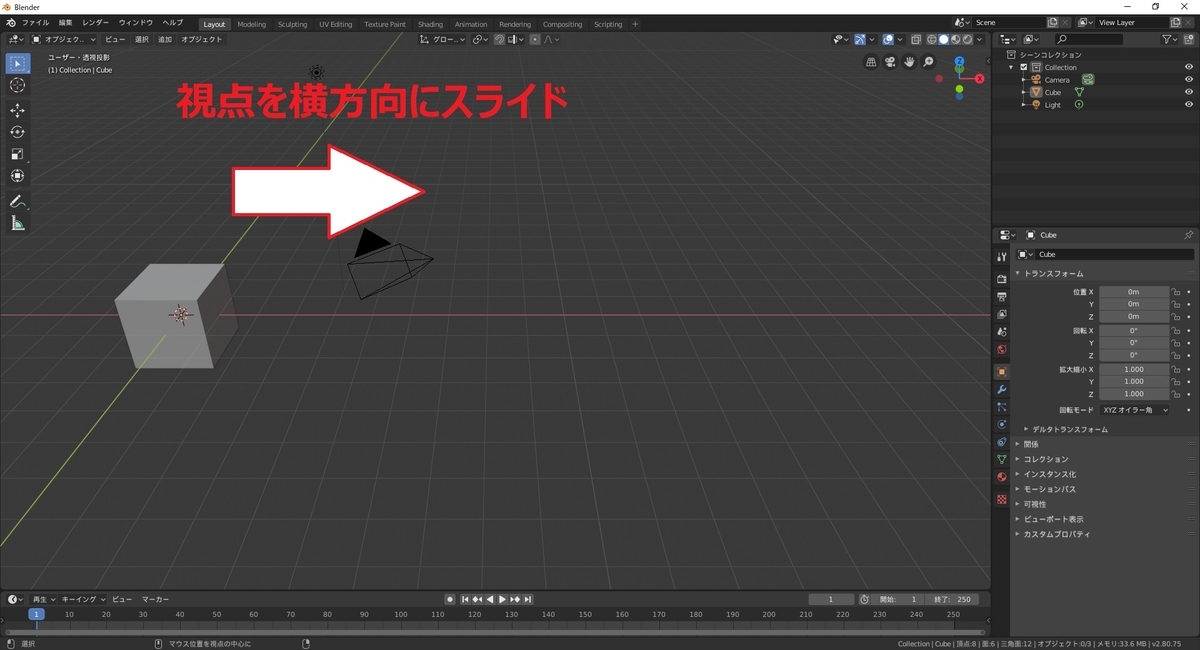Open the Tool properties tab
This screenshot has width=1200, height=650.
pyautogui.click(x=1001, y=257)
